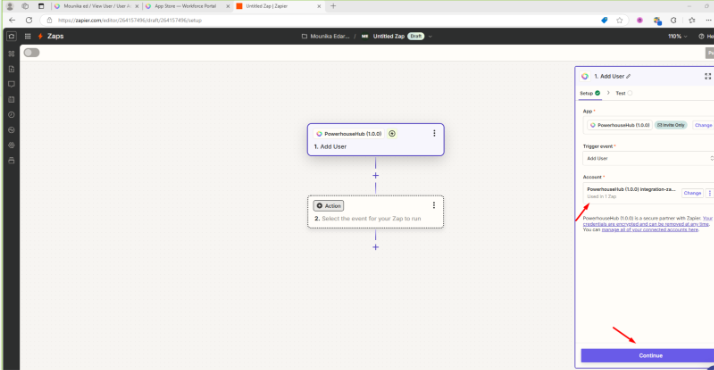Open a new browser tab with plus button
This screenshot has width=714, height=370.
click(333, 6)
